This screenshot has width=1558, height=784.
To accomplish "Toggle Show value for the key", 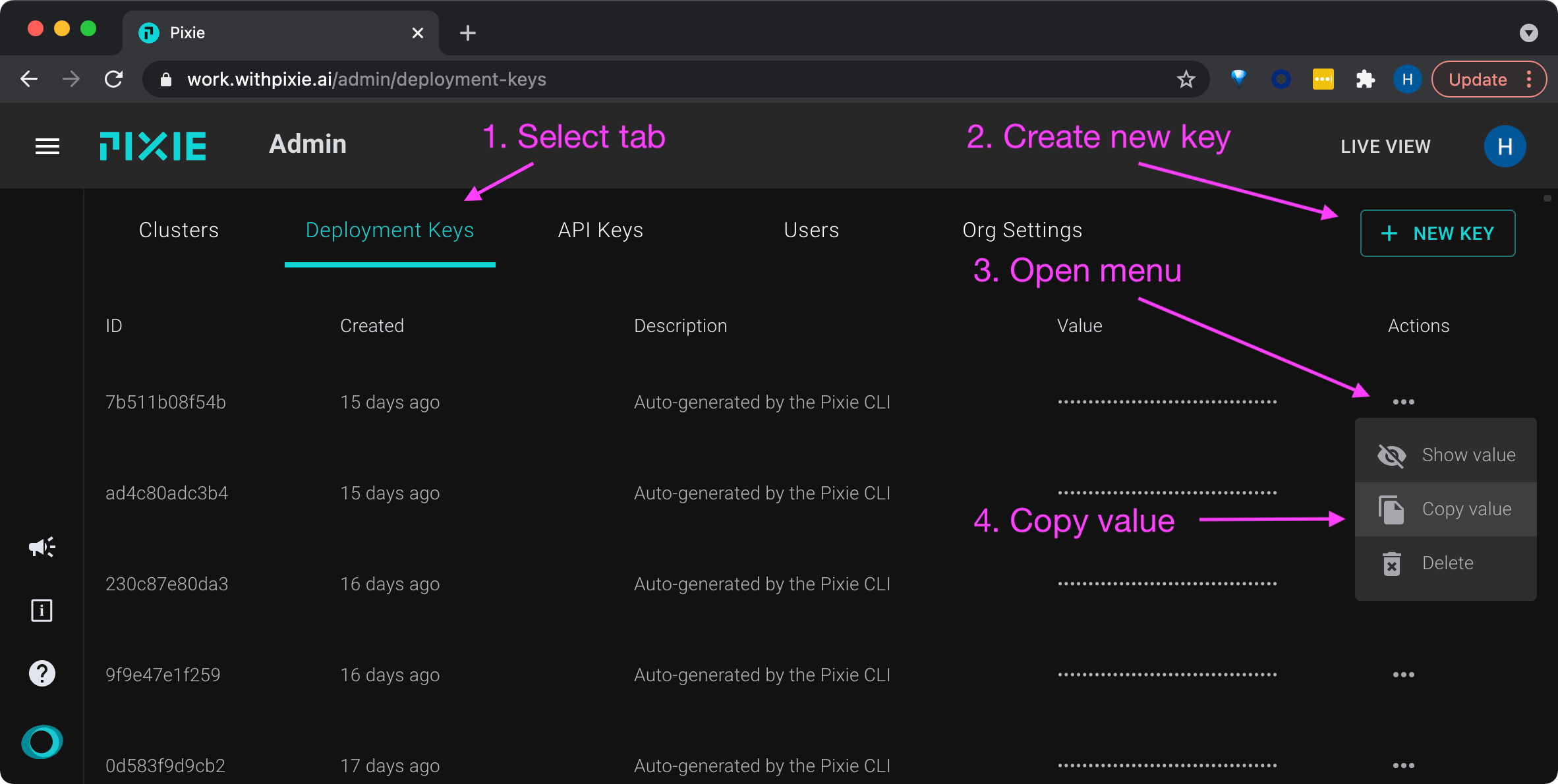I will [1446, 455].
